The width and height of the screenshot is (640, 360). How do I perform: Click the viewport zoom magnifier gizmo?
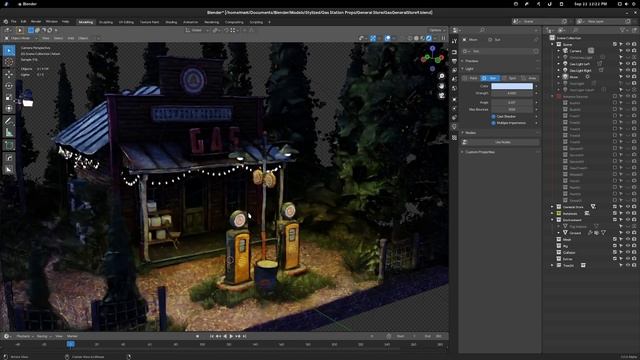[442, 76]
